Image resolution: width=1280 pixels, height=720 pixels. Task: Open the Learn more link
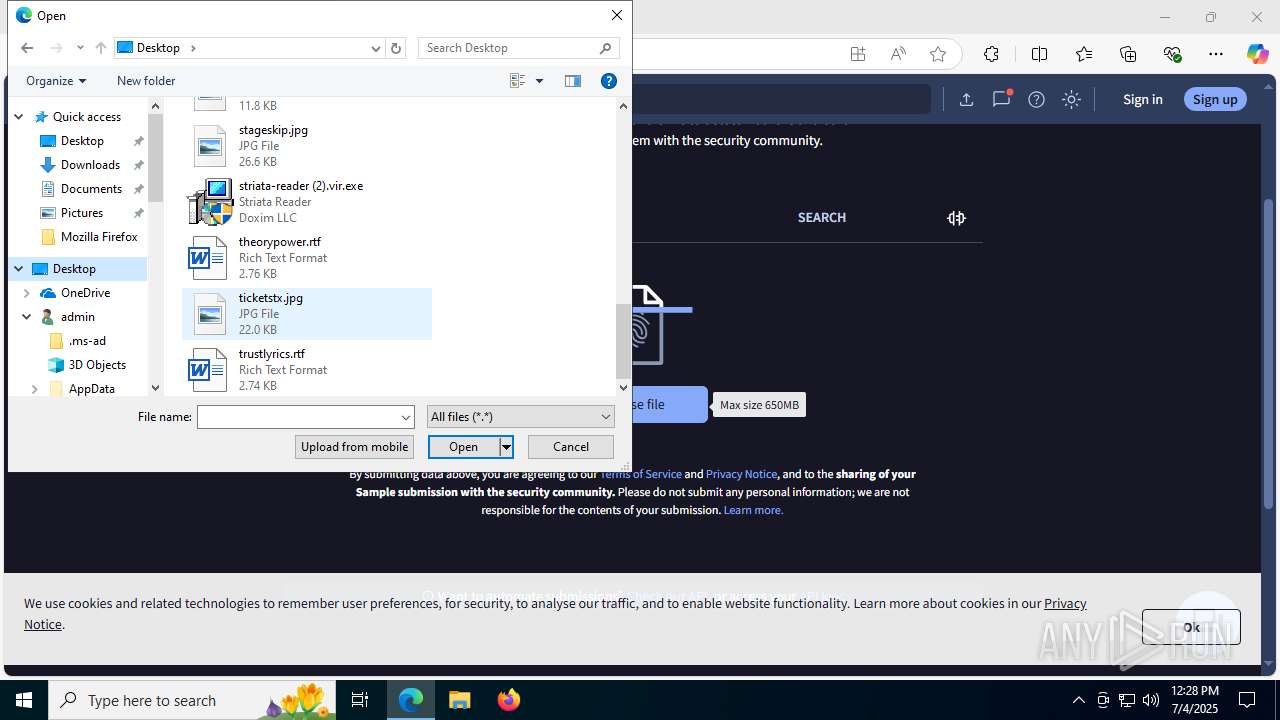(753, 510)
